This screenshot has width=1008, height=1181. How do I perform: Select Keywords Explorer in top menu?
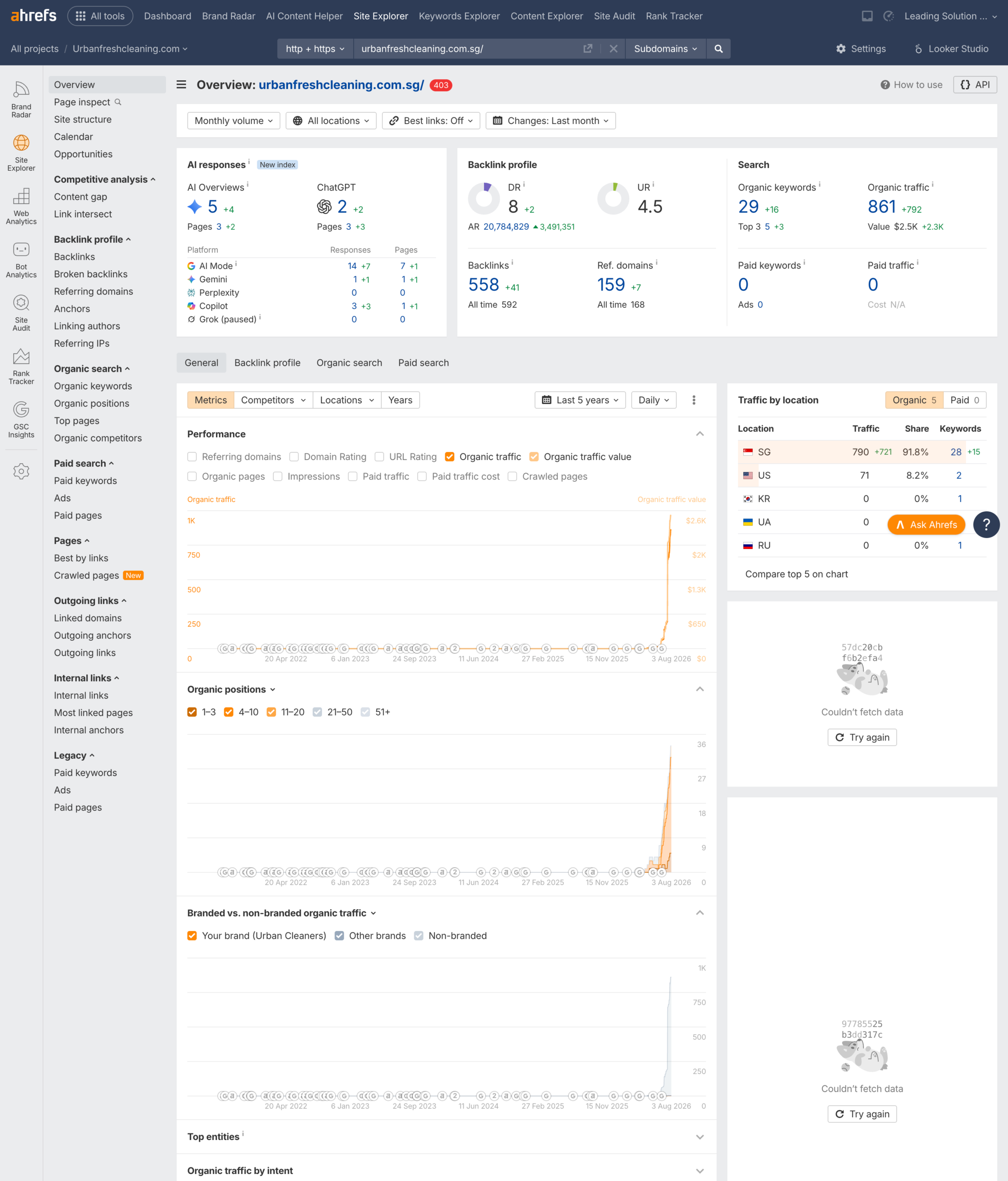point(459,16)
